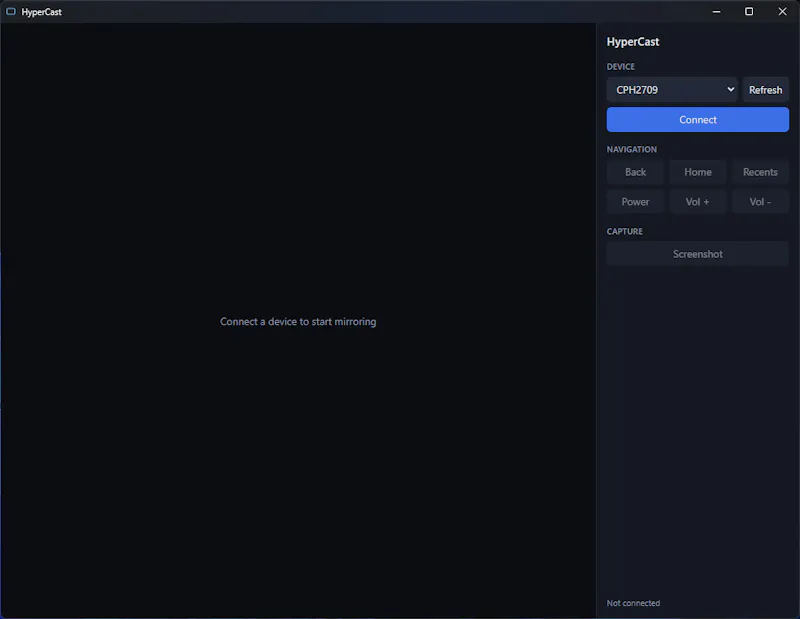Open the CPH2709 device dropdown
800x619 pixels.
click(x=672, y=90)
